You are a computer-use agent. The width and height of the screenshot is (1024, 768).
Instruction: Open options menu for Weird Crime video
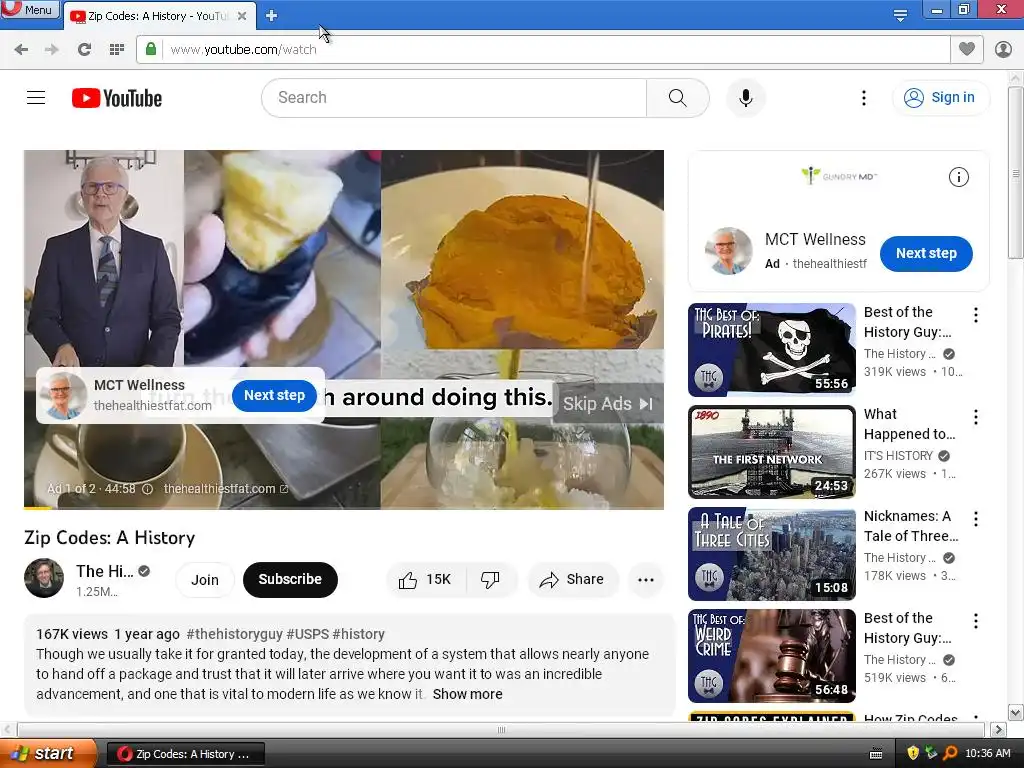(x=976, y=621)
